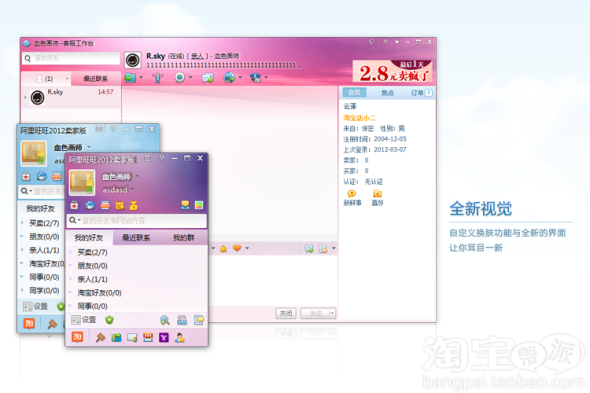This screenshot has width=590, height=393.
Task: Click the send file icon in chat toolbar
Action: click(130, 78)
